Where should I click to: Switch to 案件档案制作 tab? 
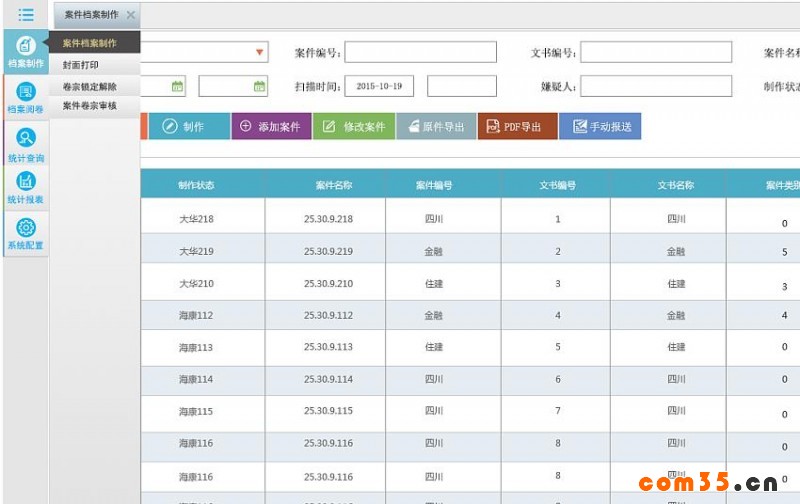[x=92, y=15]
